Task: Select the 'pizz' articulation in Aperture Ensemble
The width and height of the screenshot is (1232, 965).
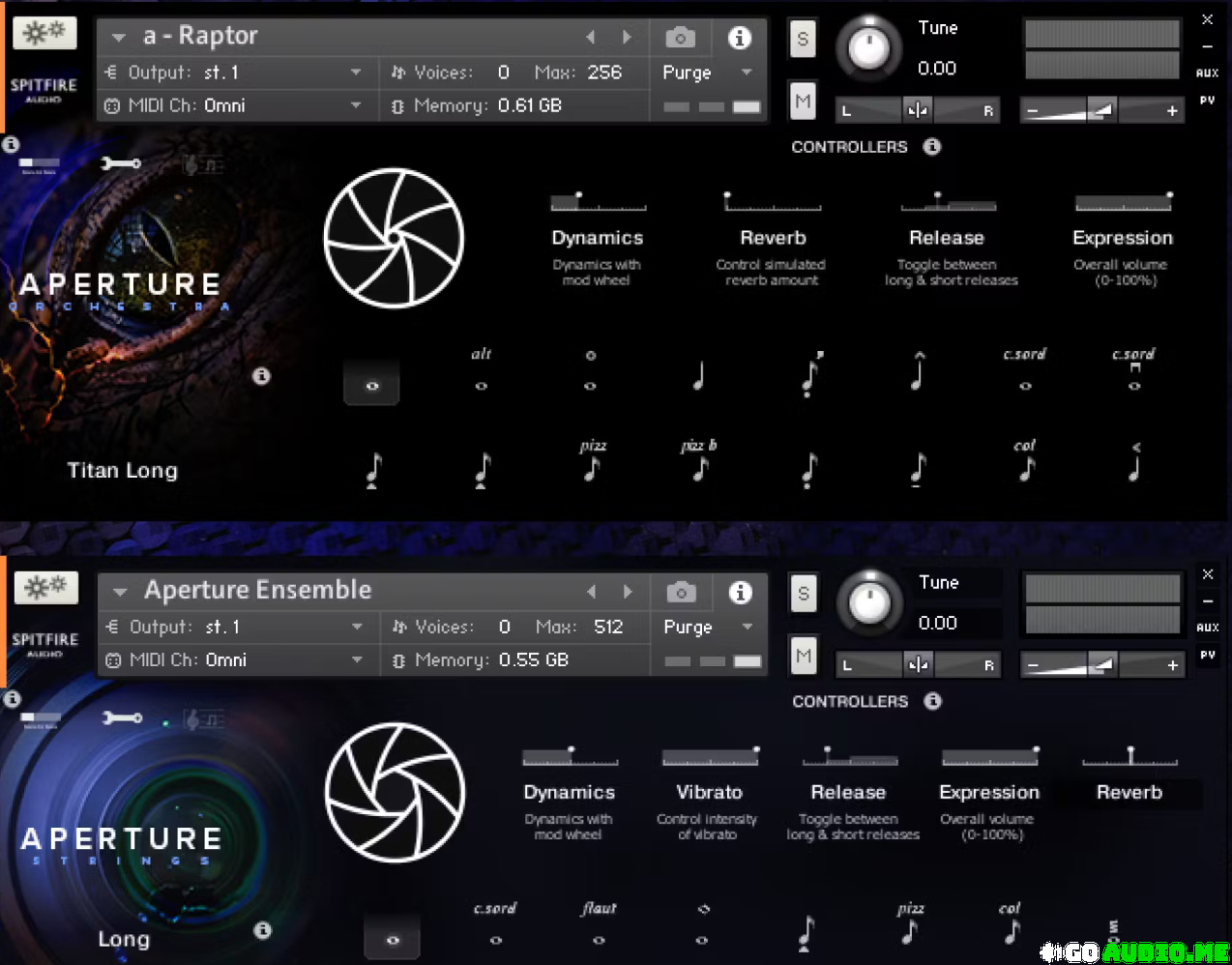Action: (910, 923)
